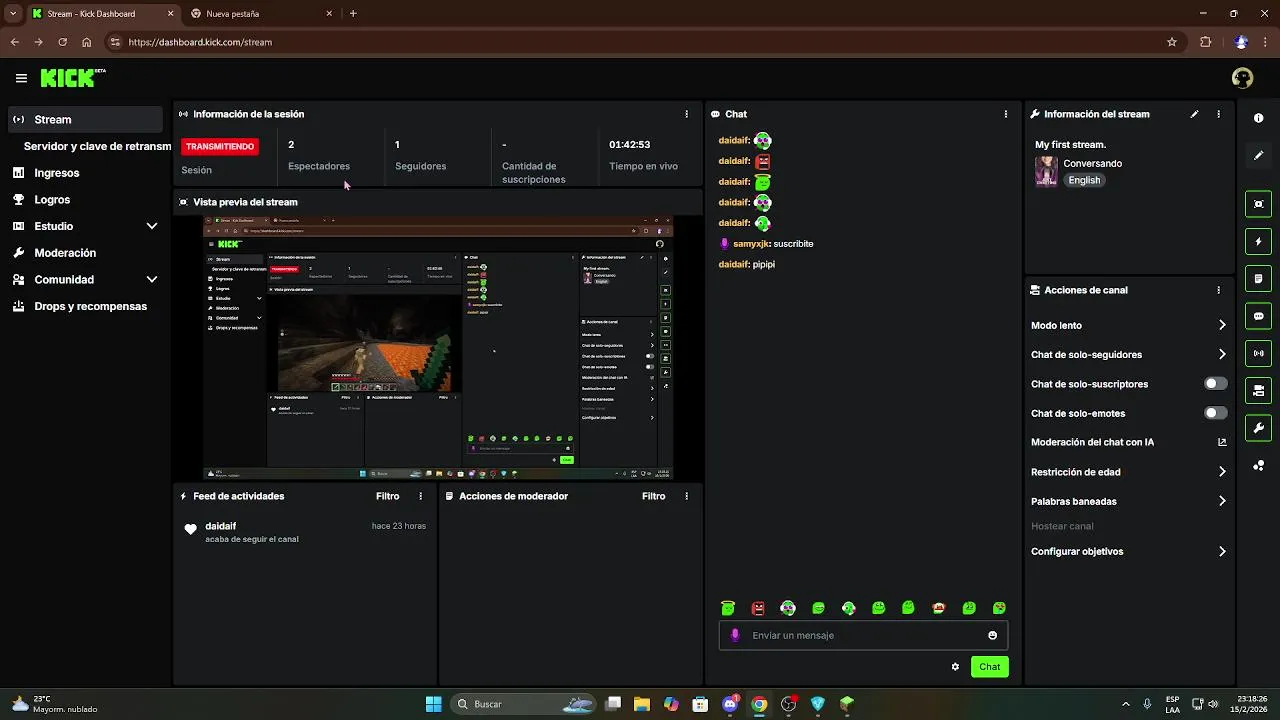The image size is (1280, 720).
Task: Open the hamburger navigation menu
Action: [x=21, y=78]
